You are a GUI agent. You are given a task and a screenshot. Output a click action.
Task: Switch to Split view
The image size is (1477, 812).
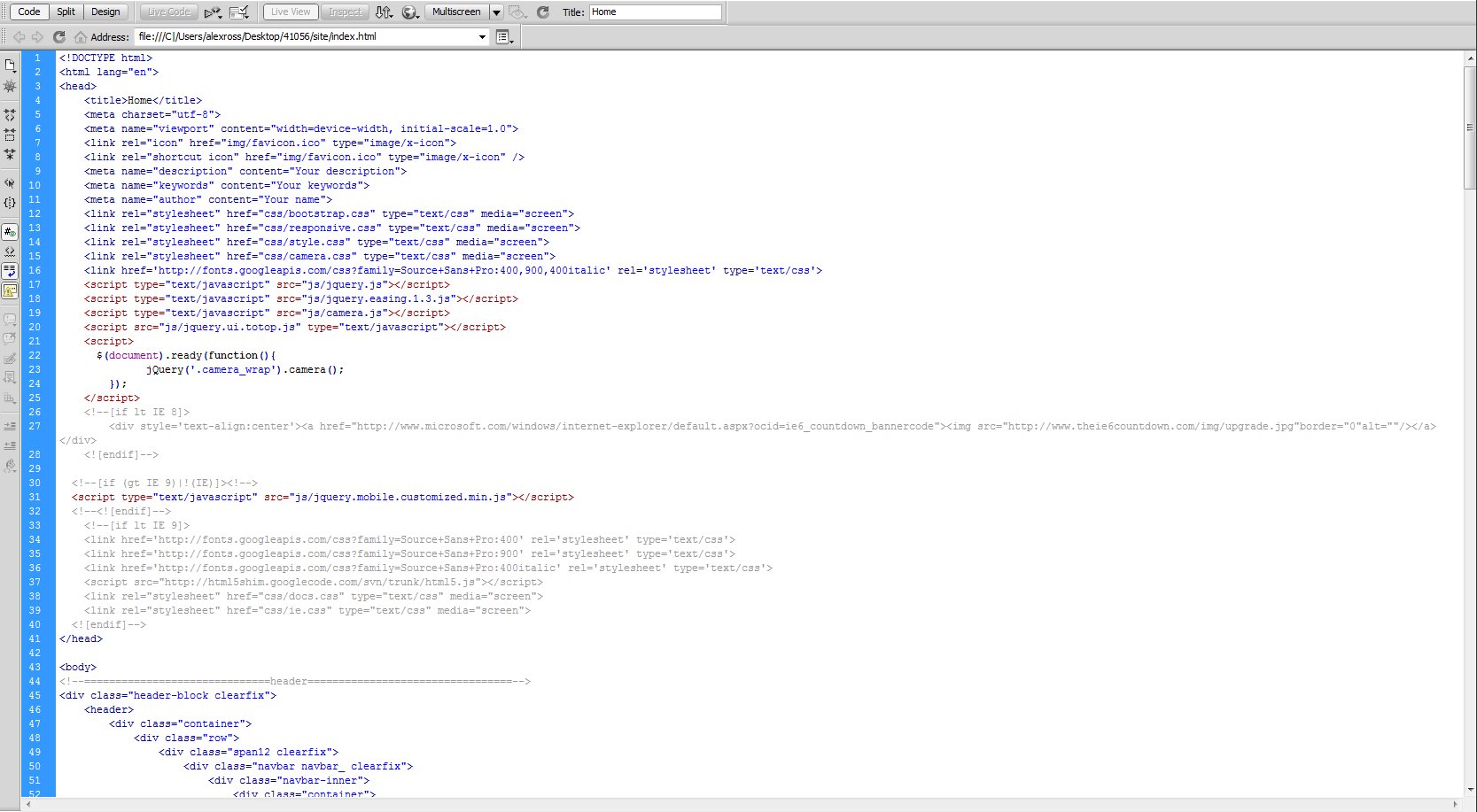click(x=66, y=12)
